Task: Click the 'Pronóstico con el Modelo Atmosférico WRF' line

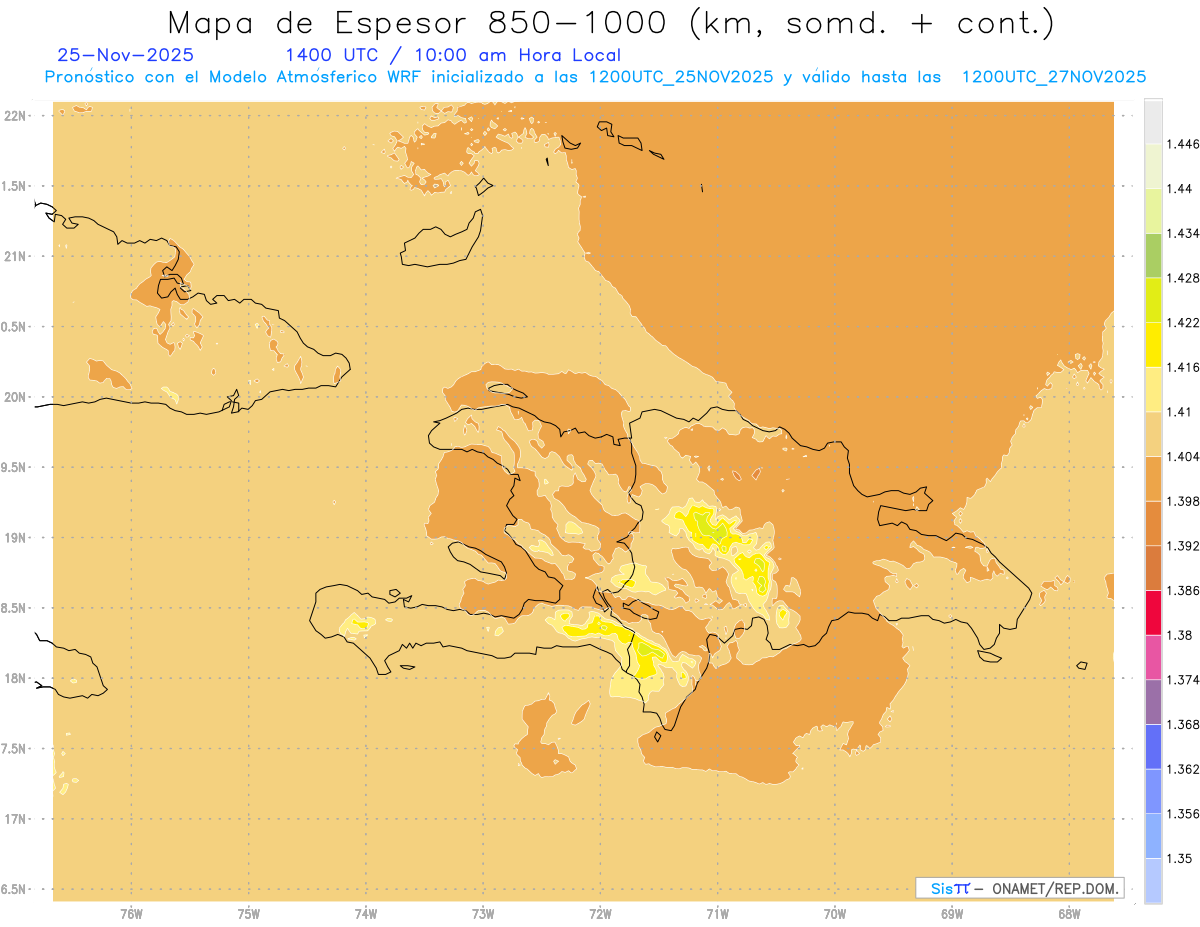Action: 595,77
